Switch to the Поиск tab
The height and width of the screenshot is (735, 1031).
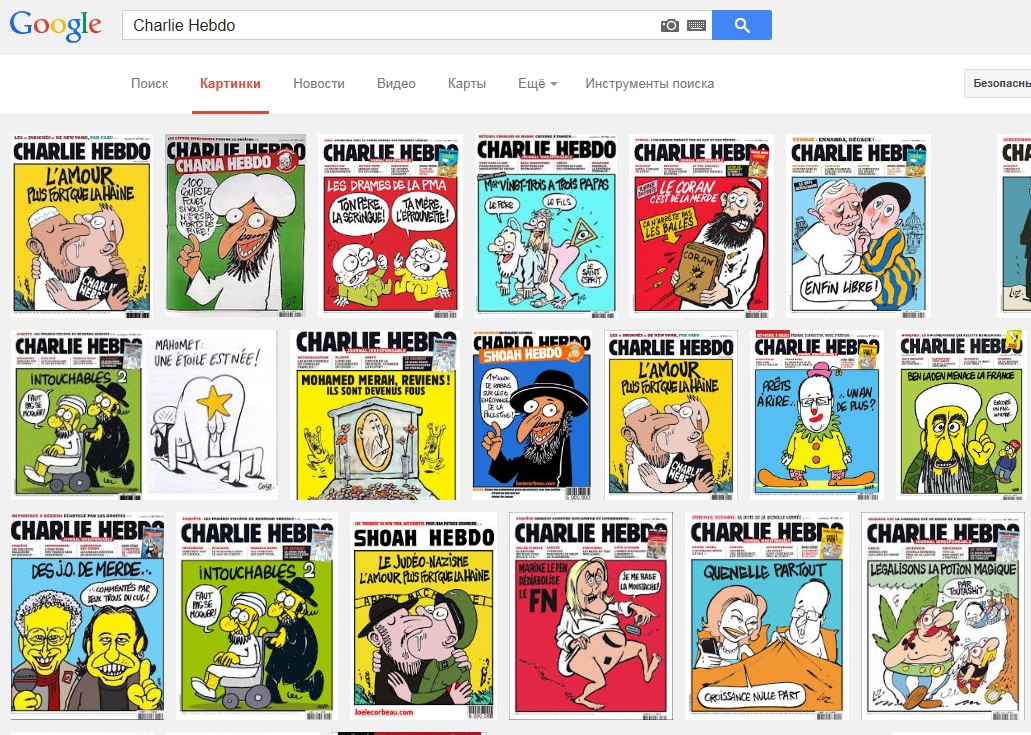click(149, 83)
